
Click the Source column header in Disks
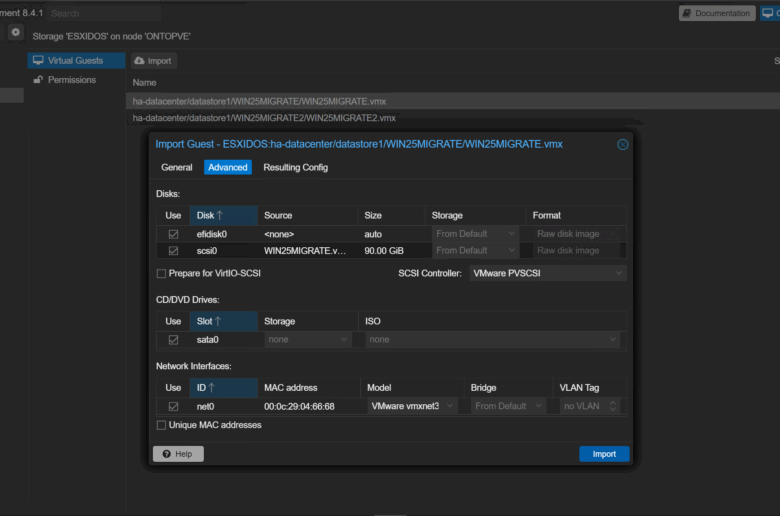pyautogui.click(x=307, y=215)
